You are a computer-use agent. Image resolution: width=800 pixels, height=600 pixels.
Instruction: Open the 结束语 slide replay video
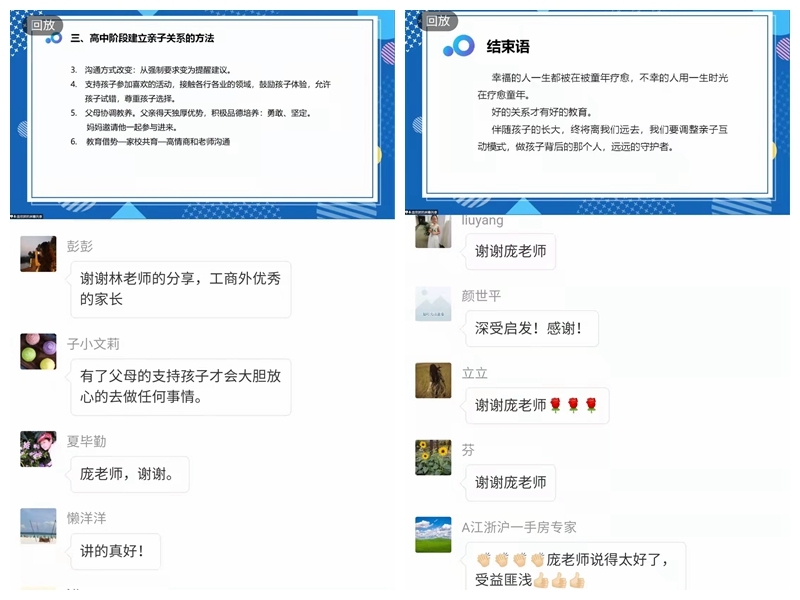click(x=597, y=115)
